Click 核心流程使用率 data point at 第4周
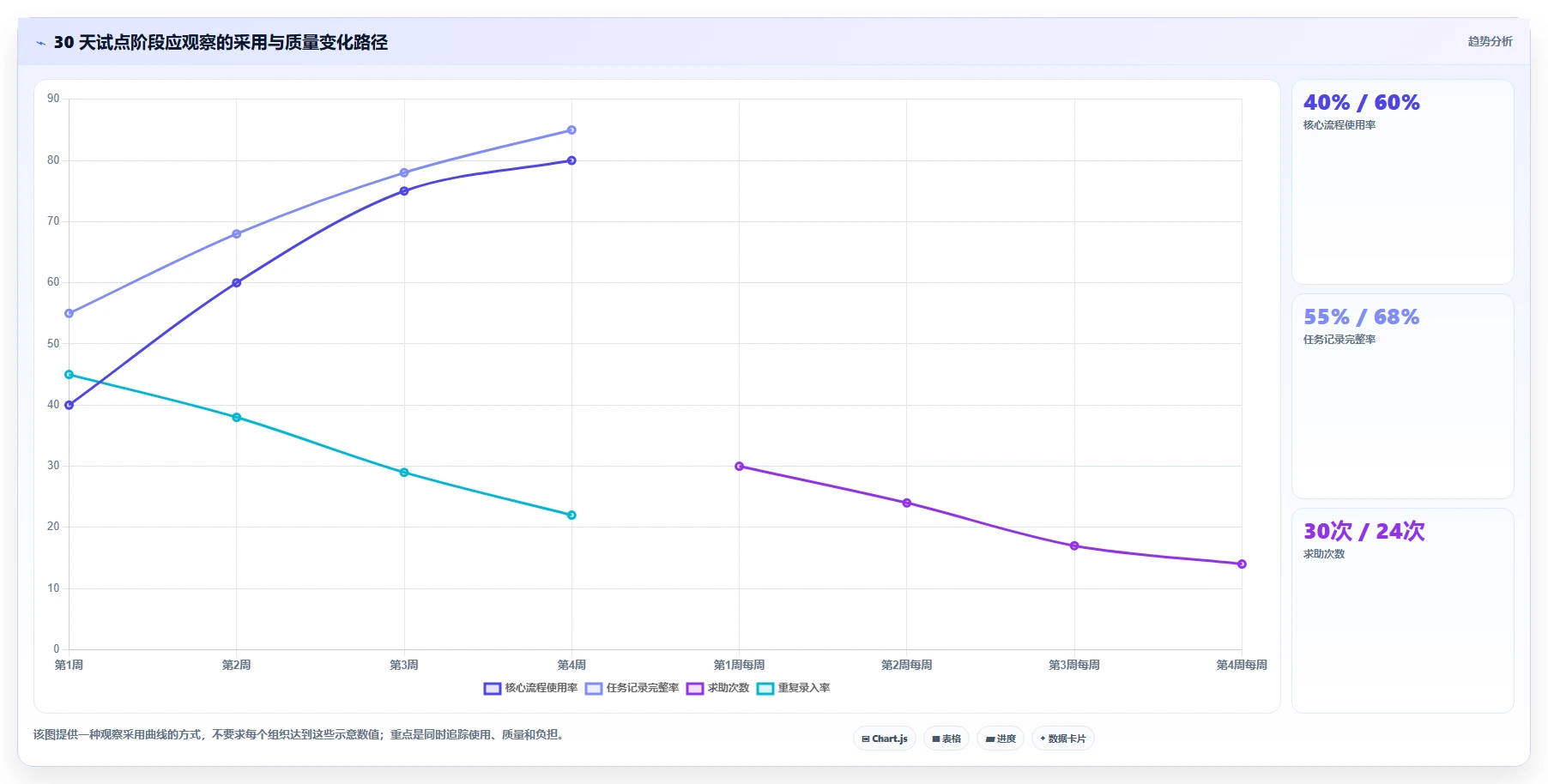 pyautogui.click(x=571, y=160)
